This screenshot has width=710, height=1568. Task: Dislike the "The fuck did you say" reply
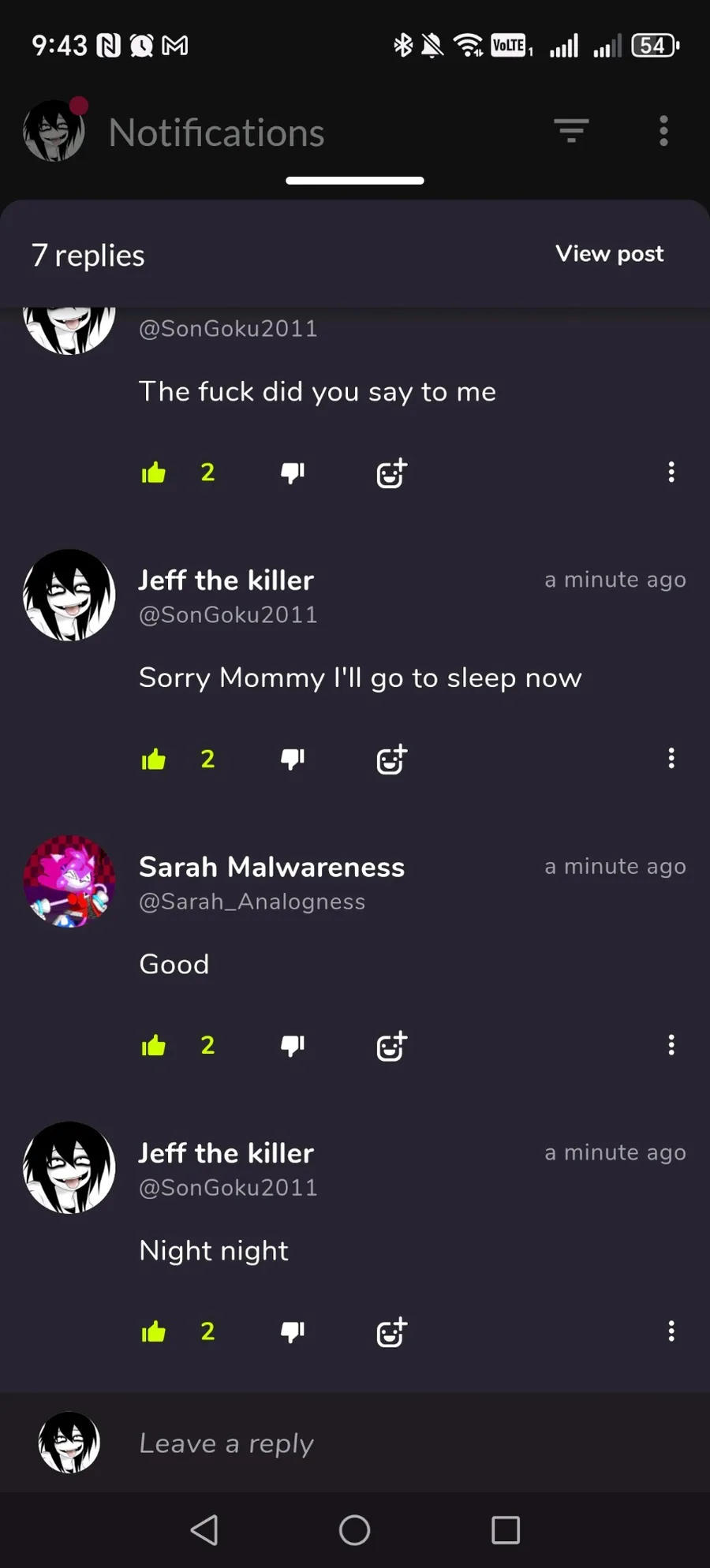click(x=293, y=472)
